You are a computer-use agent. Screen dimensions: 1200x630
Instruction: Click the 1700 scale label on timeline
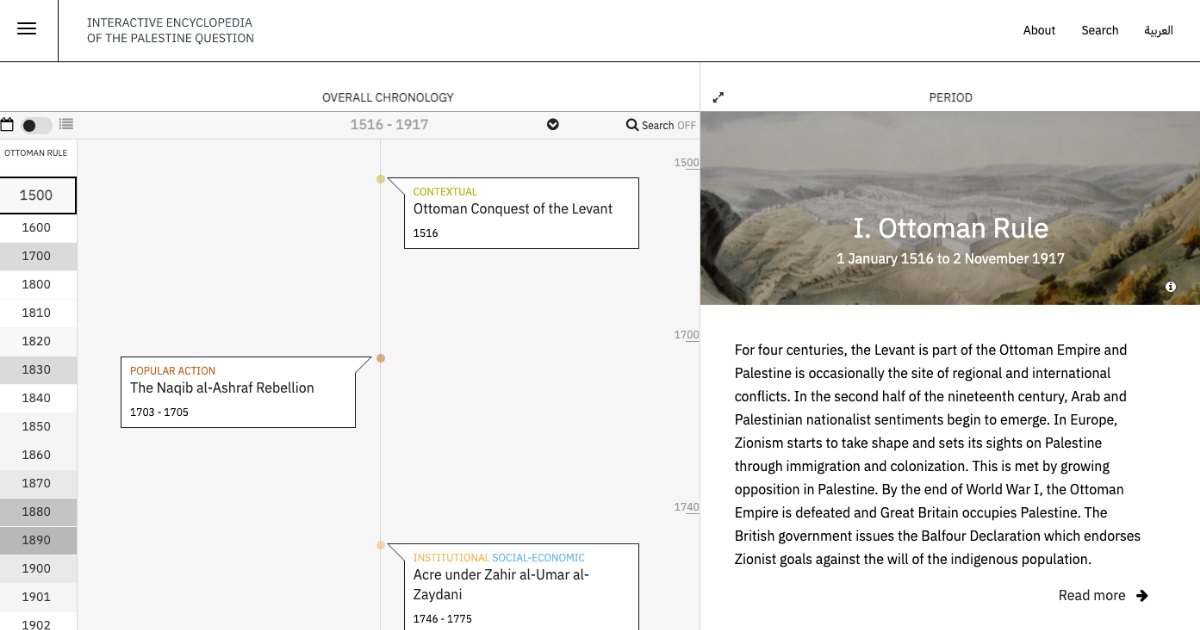(x=686, y=335)
